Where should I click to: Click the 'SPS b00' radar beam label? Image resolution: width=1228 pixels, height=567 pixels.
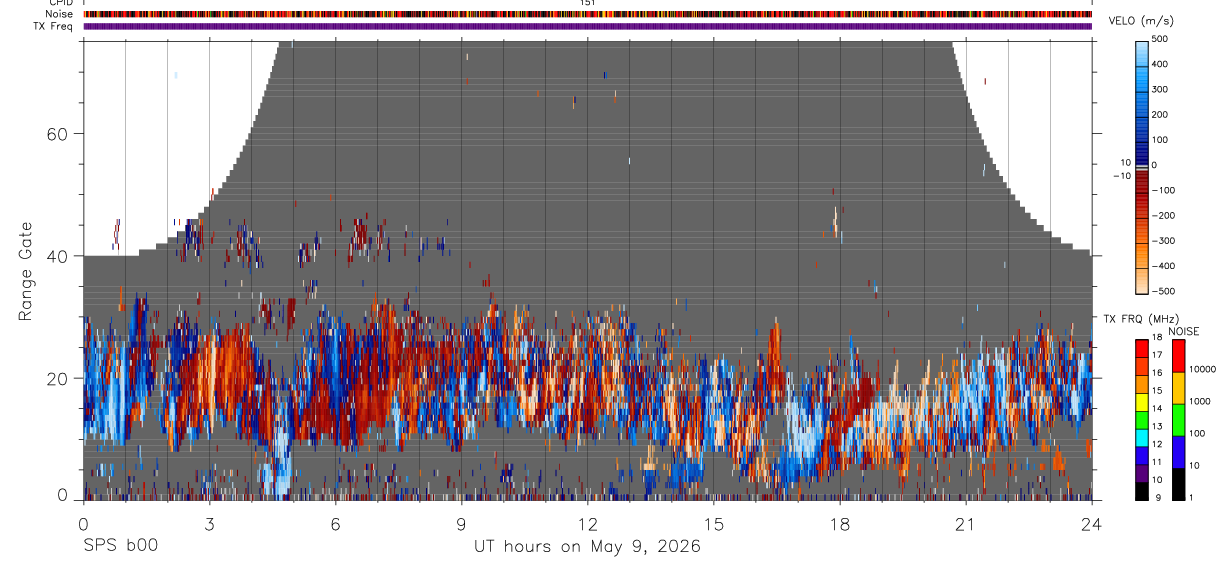click(120, 546)
